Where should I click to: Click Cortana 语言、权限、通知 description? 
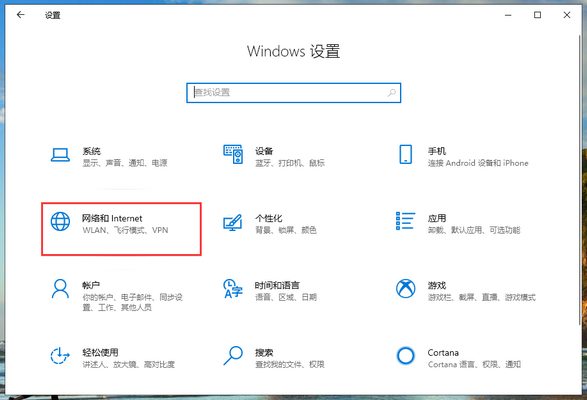point(474,364)
